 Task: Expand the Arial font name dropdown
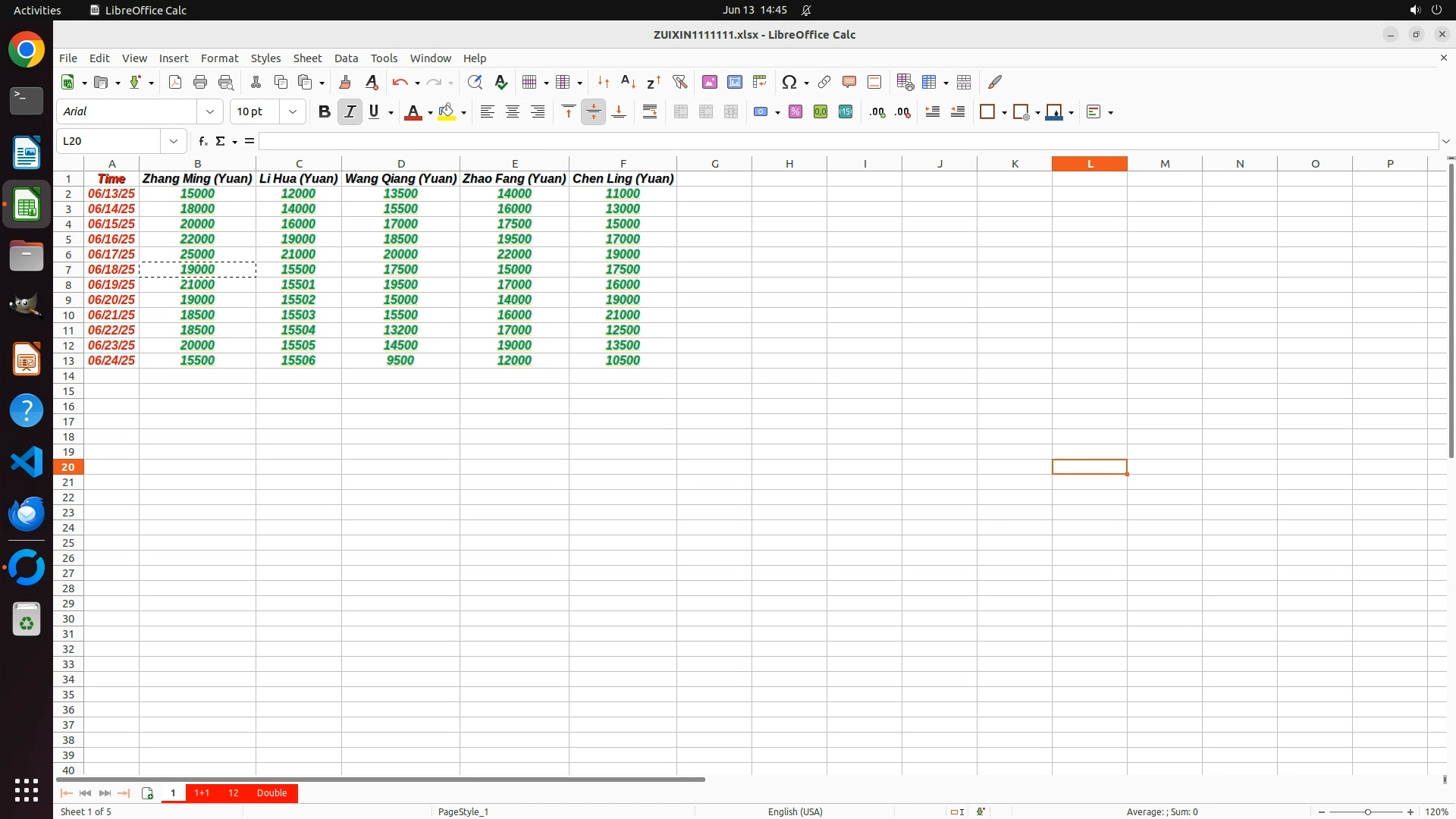210,111
